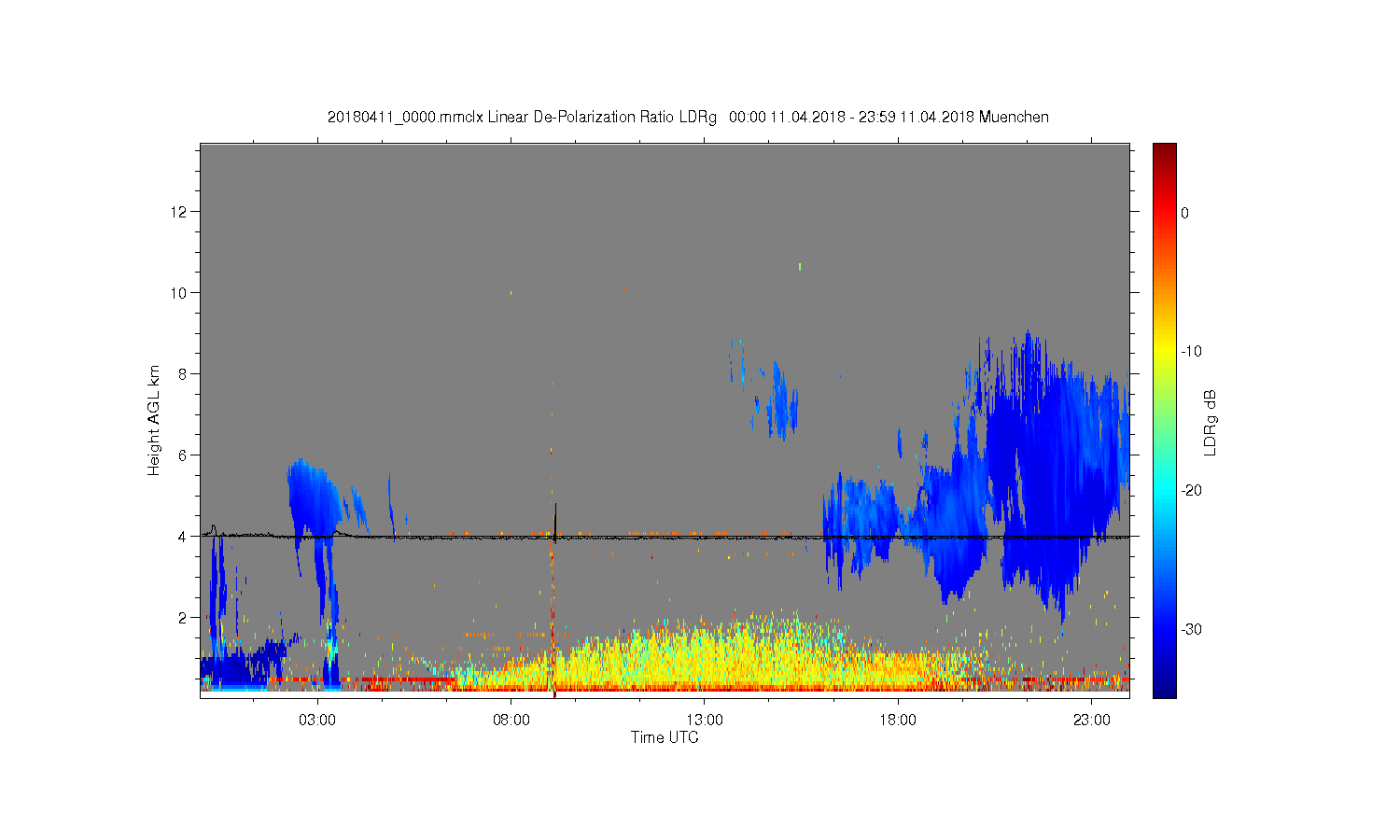Screen dimensions: 1400x840
Task: Click the height tick label 12
Action: coord(178,212)
